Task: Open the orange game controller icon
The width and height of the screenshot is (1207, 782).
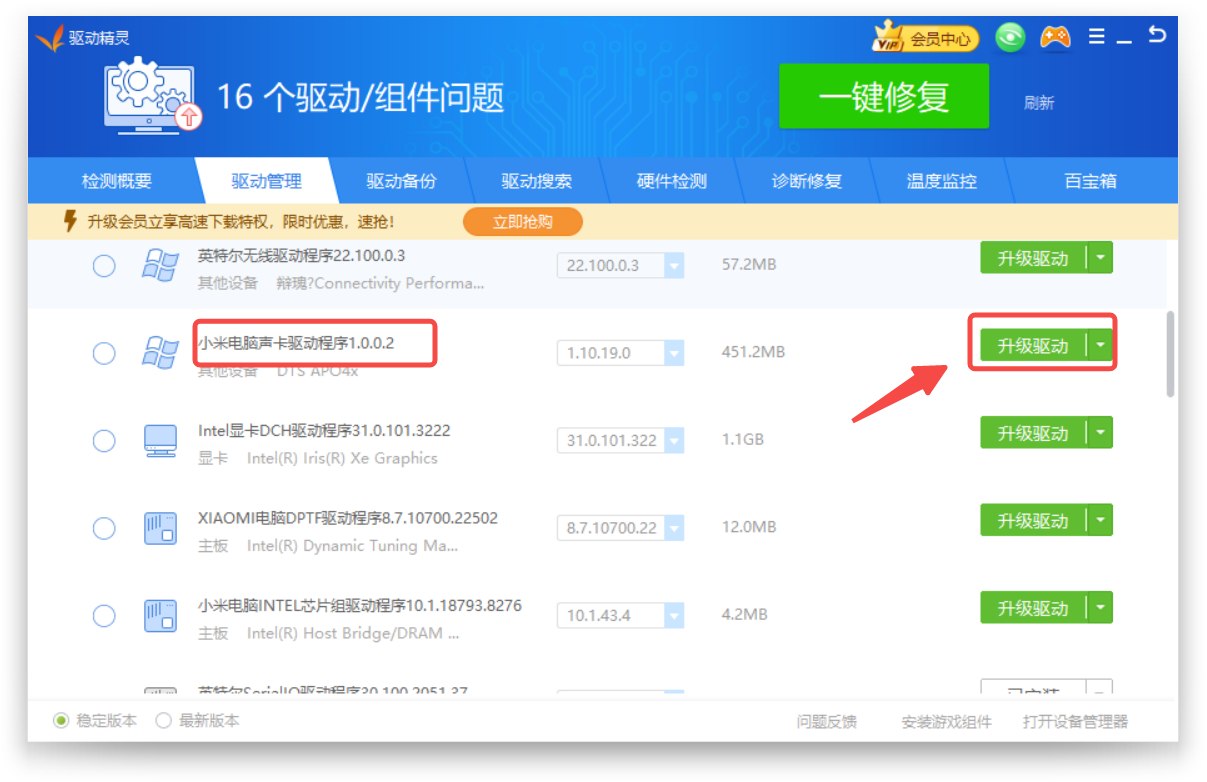Action: click(1054, 38)
